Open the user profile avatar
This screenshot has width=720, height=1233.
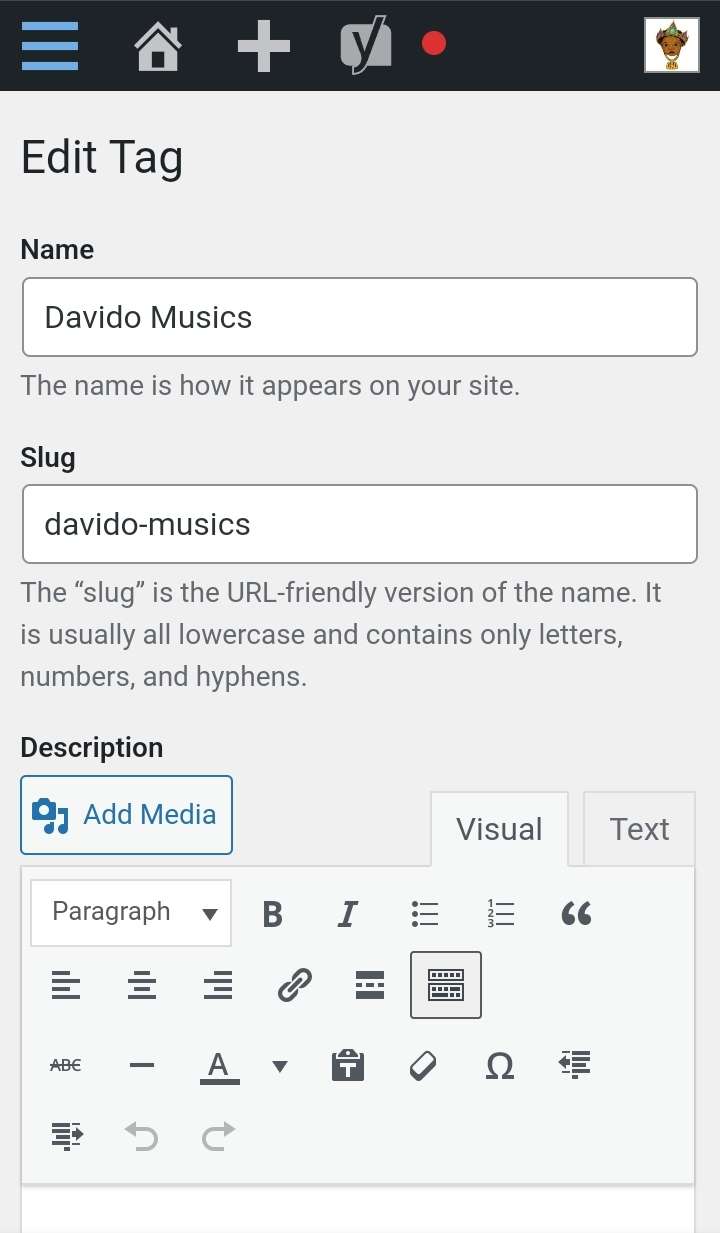tap(671, 46)
